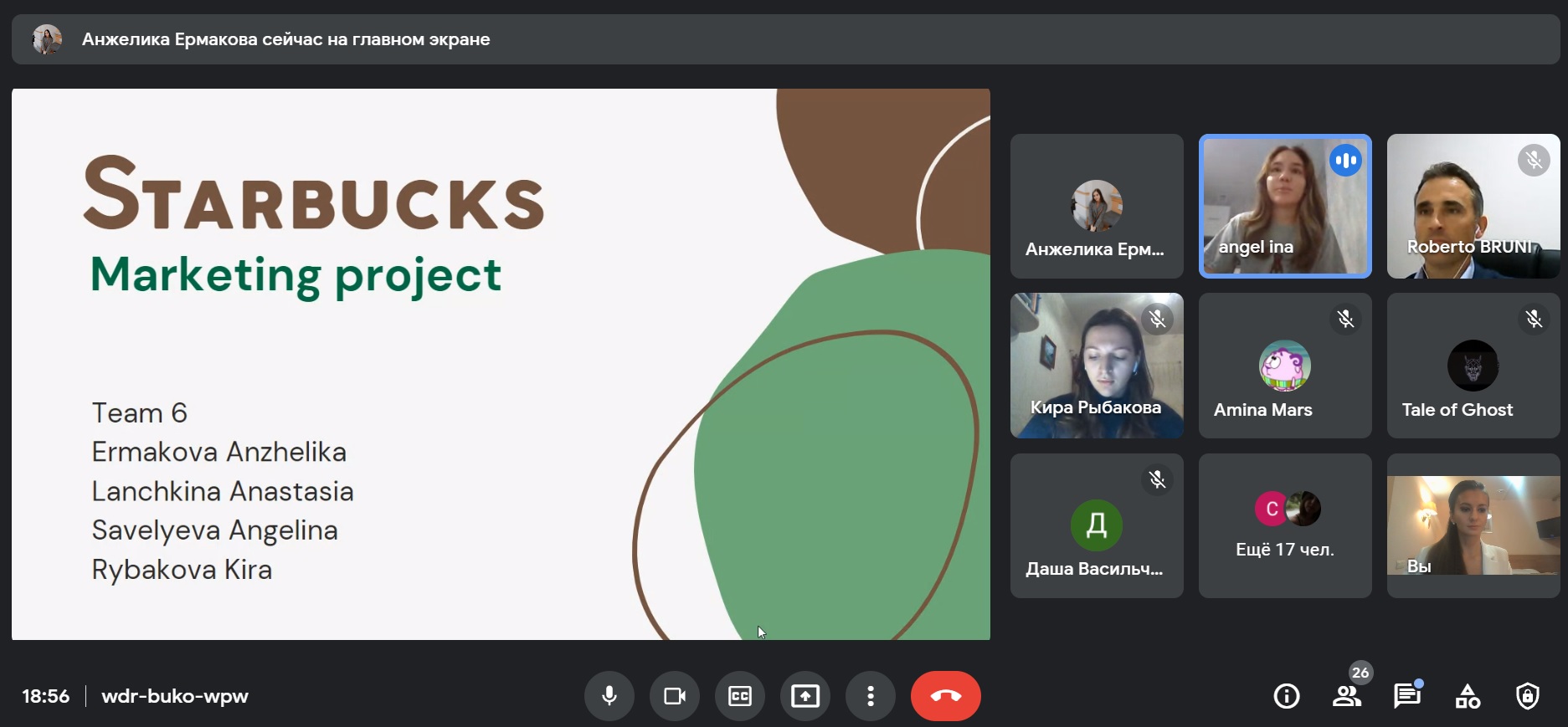Select Кира Рыбакова video tile
This screenshot has height=727, width=1568.
pos(1097,366)
